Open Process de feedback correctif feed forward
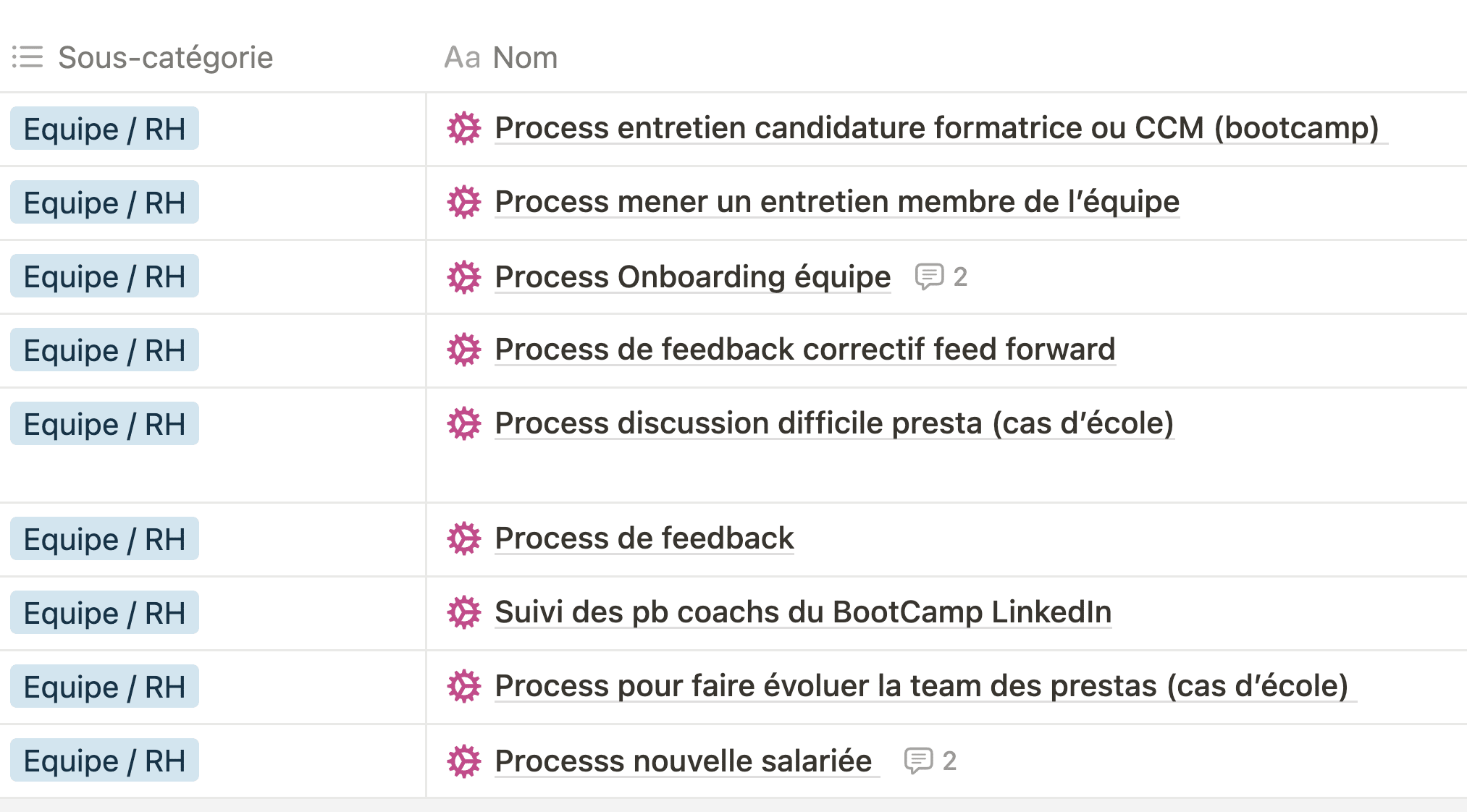1467x812 pixels. click(805, 350)
